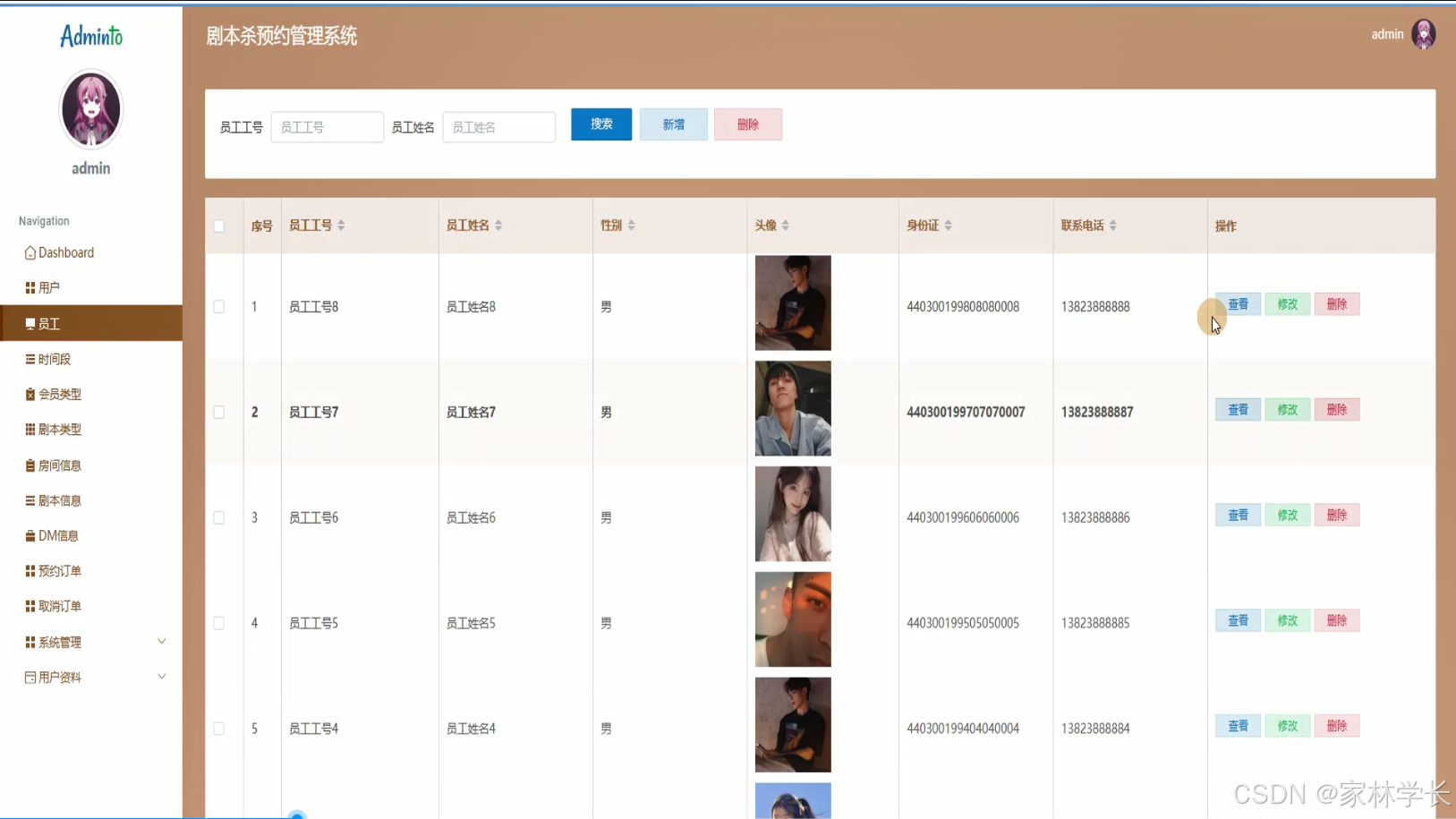This screenshot has width=1456, height=819.
Task: Click the DM信息 sidebar icon
Action: (30, 535)
